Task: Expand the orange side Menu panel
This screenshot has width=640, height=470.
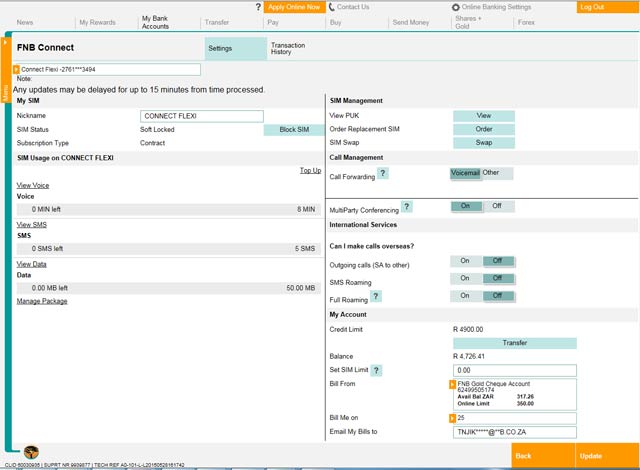Action: pyautogui.click(x=5, y=90)
